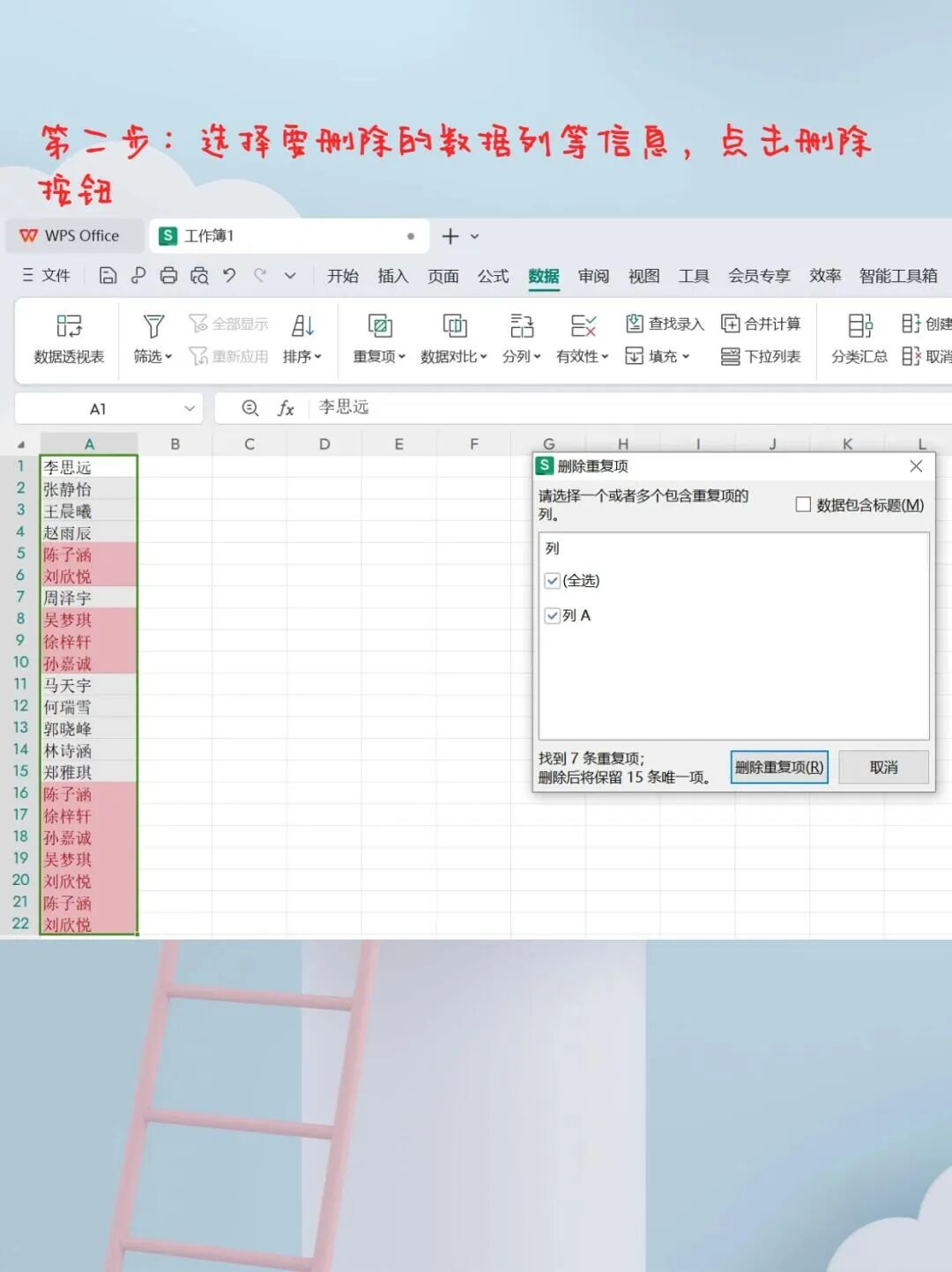The image size is (952, 1272).
Task: Select cell A1 李思远
Action: pyautogui.click(x=88, y=467)
